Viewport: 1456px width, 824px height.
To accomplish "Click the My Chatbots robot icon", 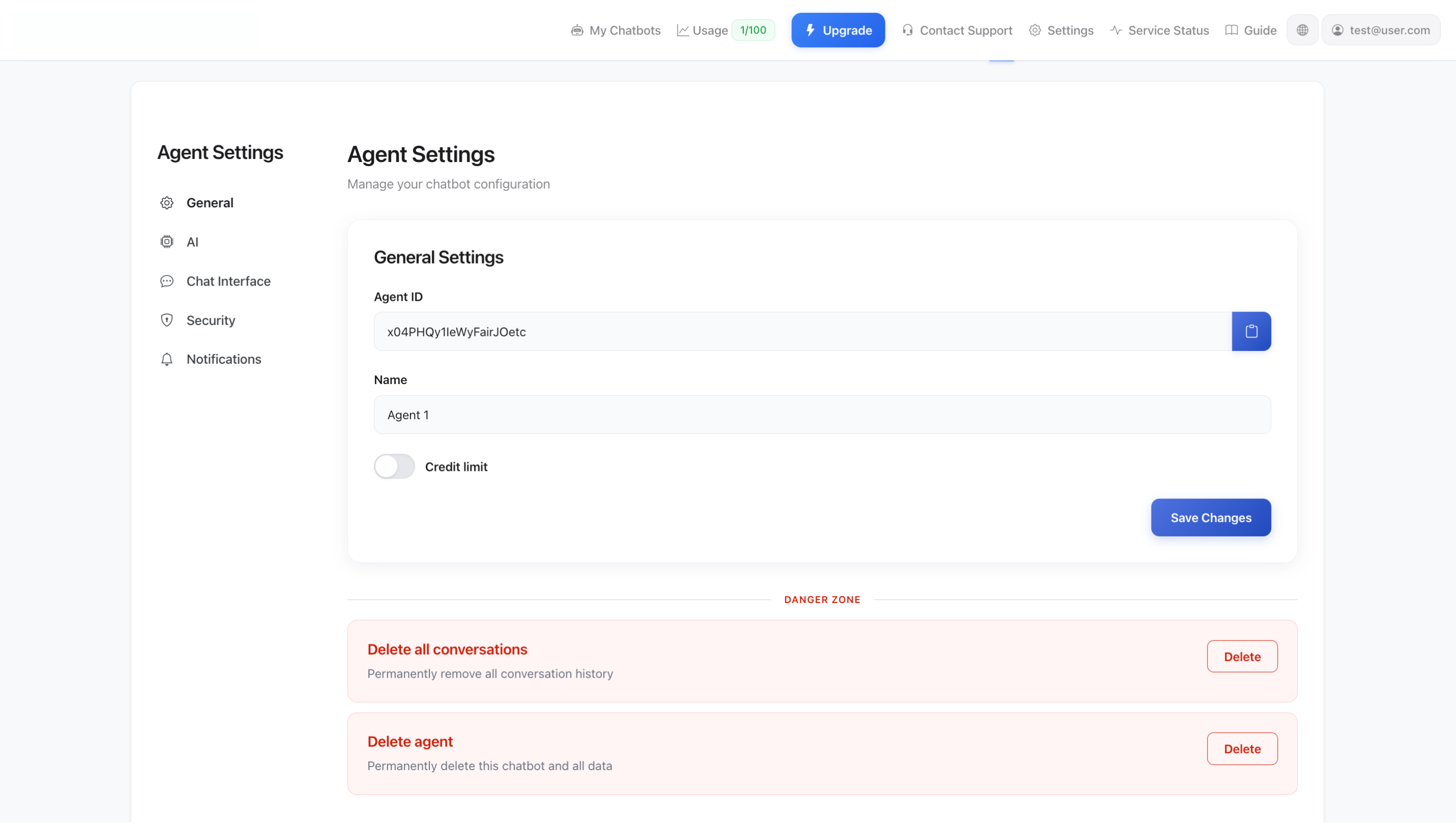I will [x=577, y=30].
